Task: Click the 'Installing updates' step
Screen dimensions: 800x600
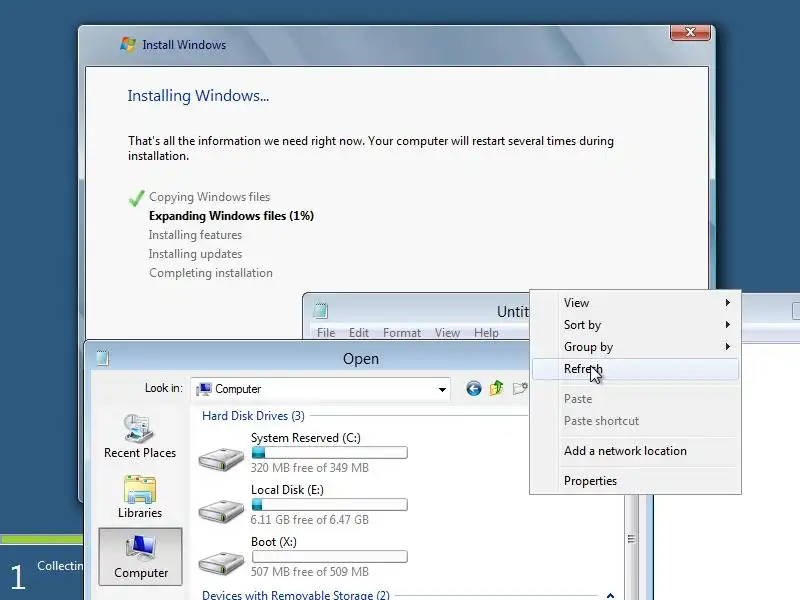Action: [x=195, y=254]
